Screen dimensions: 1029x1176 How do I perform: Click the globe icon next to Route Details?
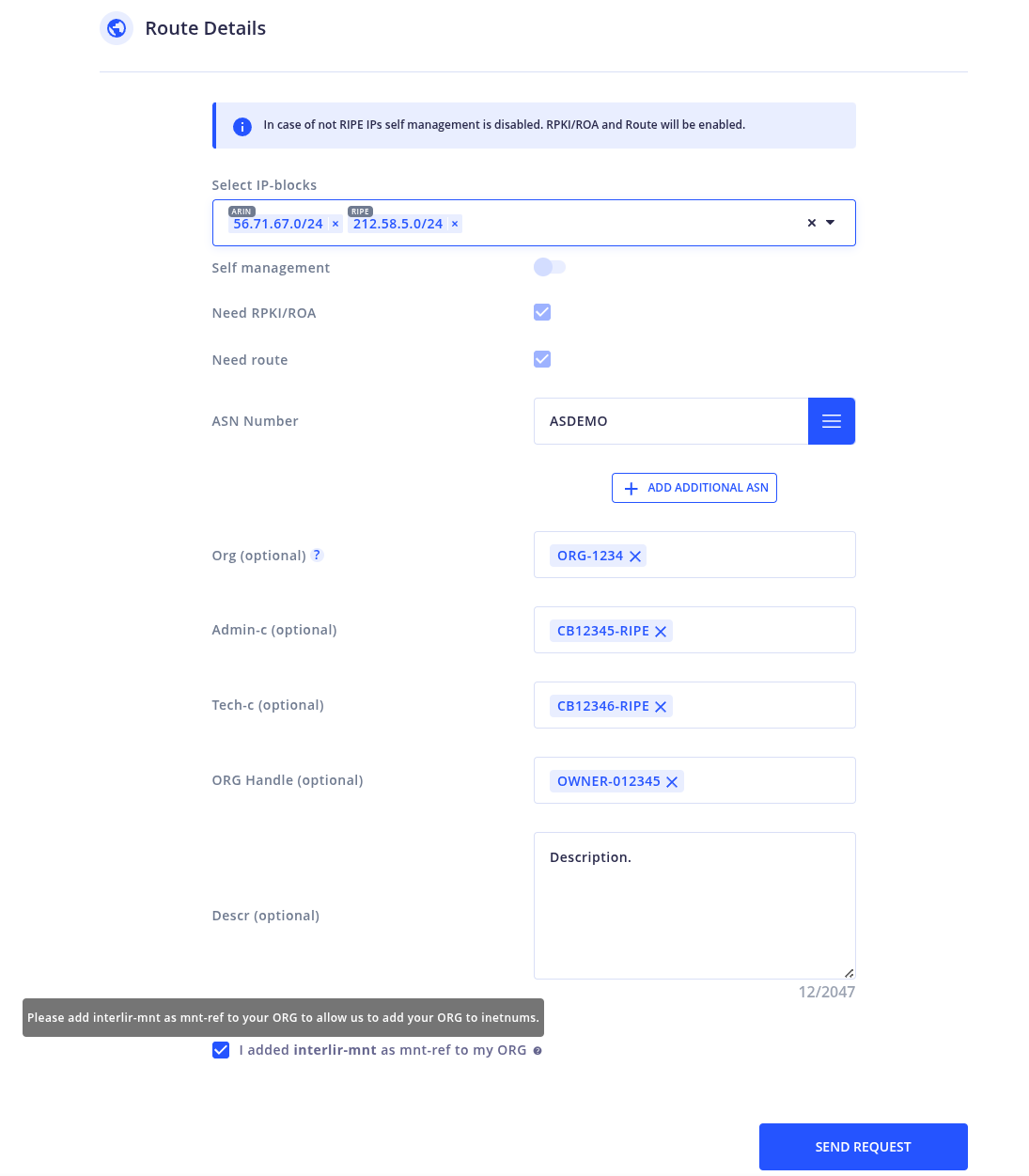click(x=117, y=27)
